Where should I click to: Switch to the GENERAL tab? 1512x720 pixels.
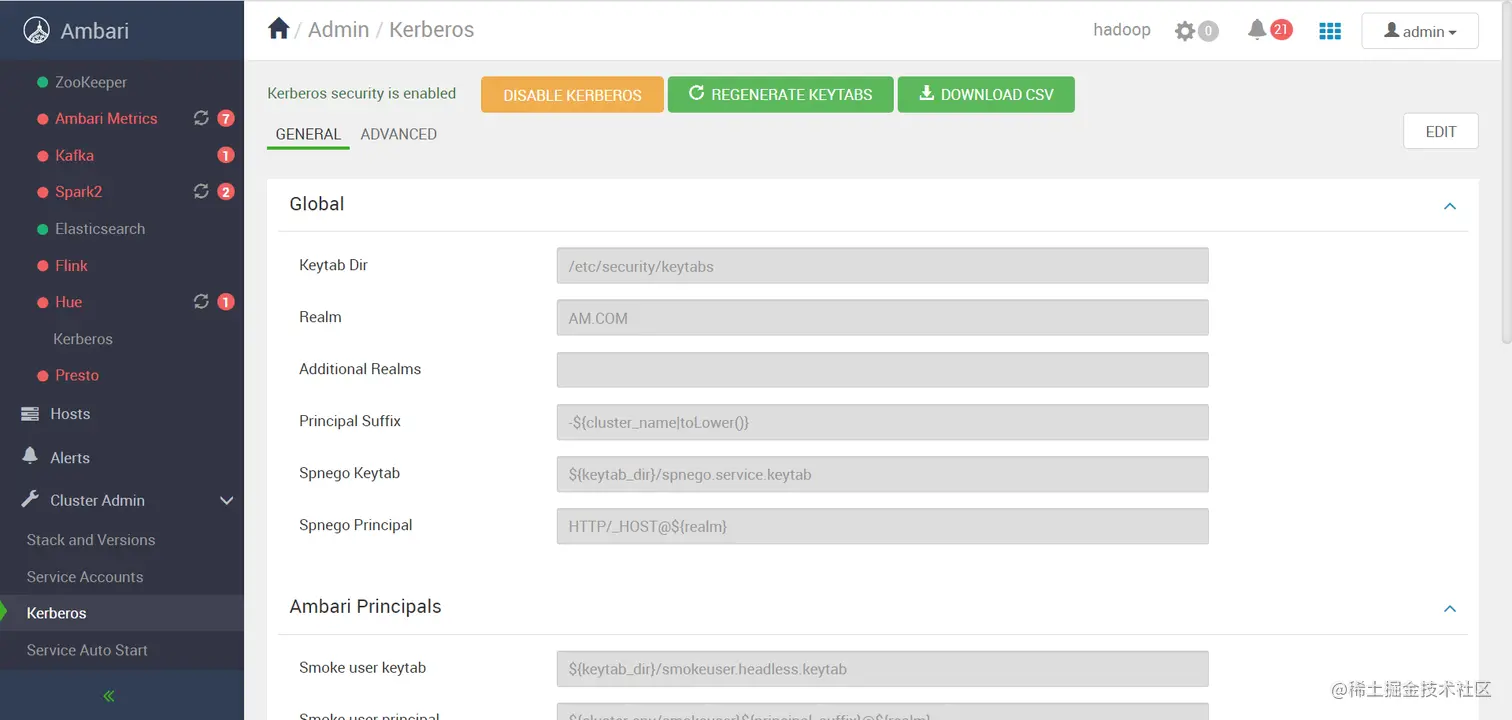pyautogui.click(x=308, y=134)
